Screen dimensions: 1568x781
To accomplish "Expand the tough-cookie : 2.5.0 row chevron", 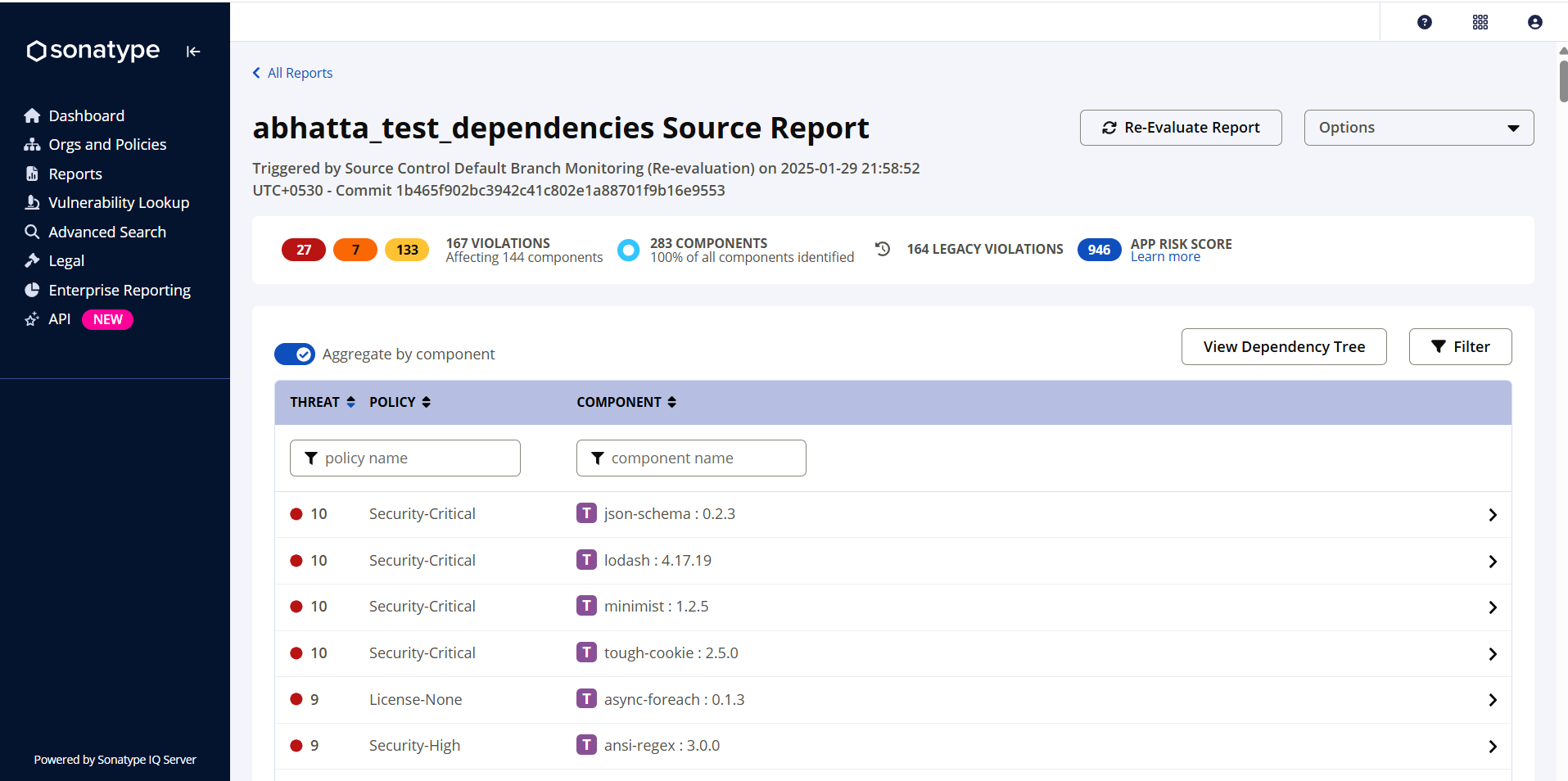I will (x=1493, y=654).
